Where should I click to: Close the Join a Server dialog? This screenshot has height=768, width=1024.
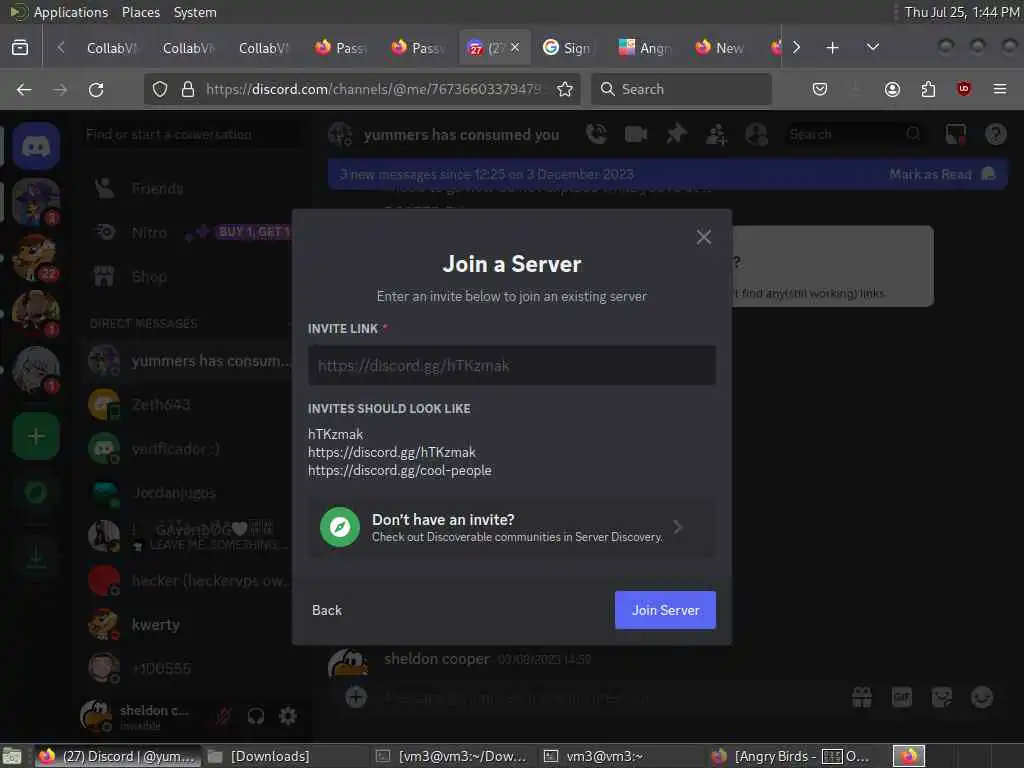tap(703, 237)
